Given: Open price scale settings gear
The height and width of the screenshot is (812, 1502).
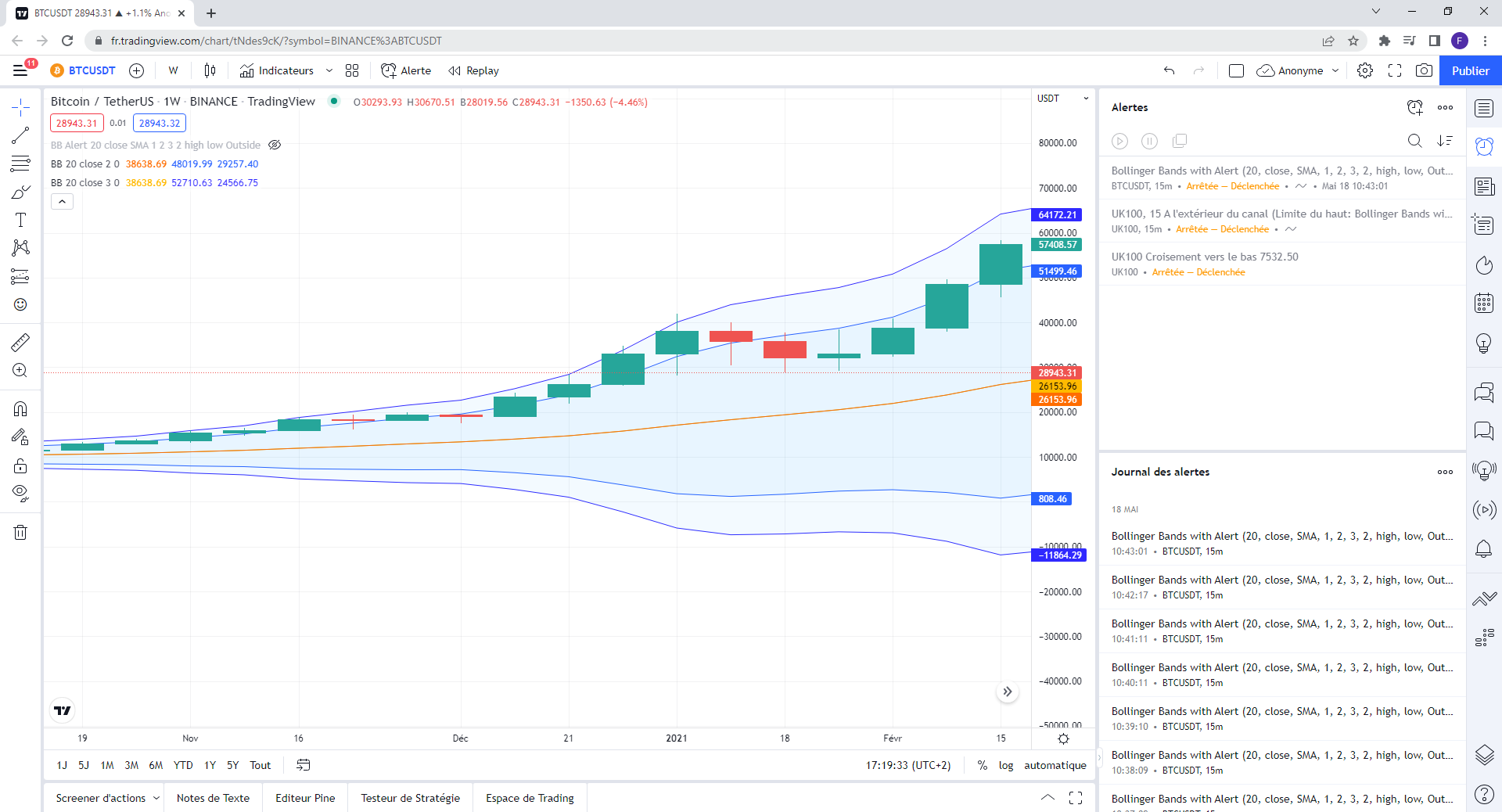Looking at the screenshot, I should (1063, 738).
